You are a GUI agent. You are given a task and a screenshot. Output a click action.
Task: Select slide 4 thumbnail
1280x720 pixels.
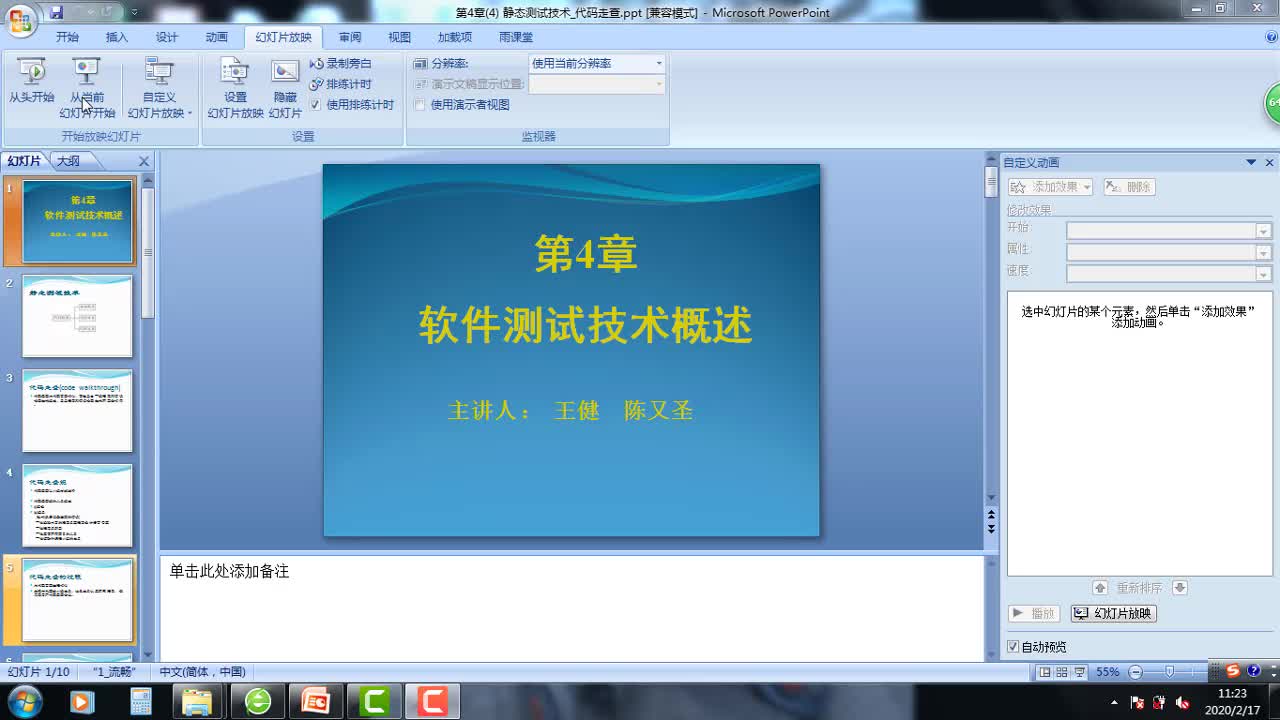pyautogui.click(x=77, y=506)
